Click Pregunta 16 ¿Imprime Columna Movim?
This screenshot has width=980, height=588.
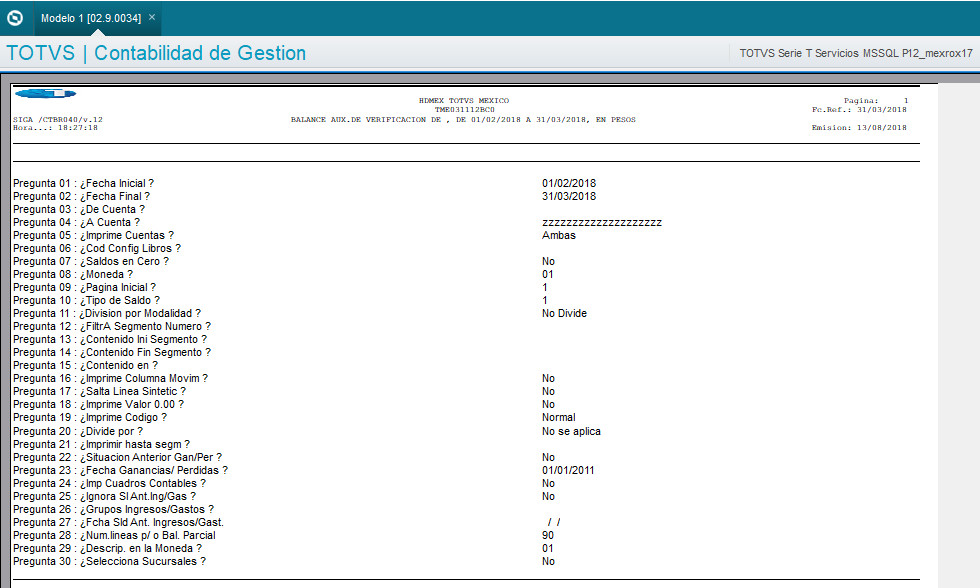(x=111, y=379)
